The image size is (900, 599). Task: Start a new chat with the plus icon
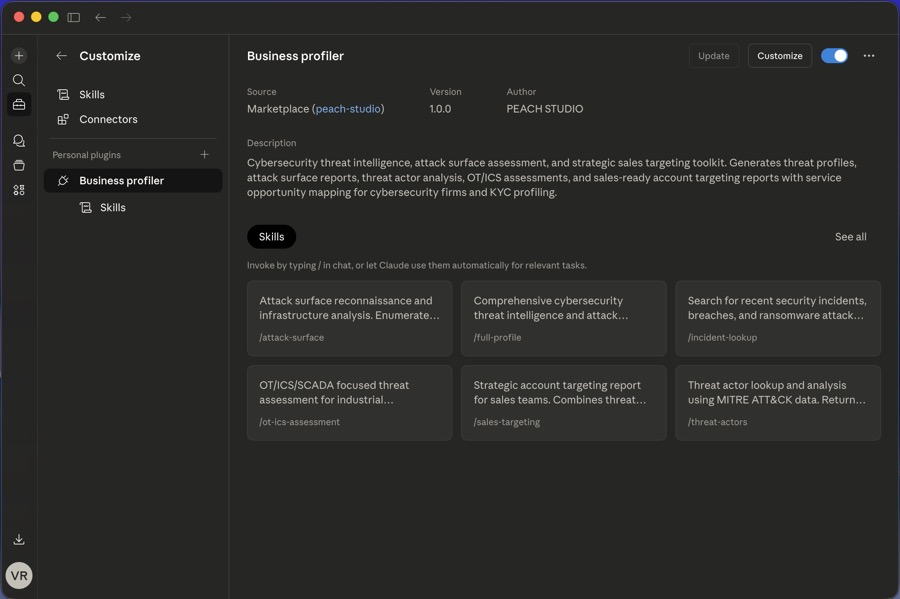(x=18, y=55)
